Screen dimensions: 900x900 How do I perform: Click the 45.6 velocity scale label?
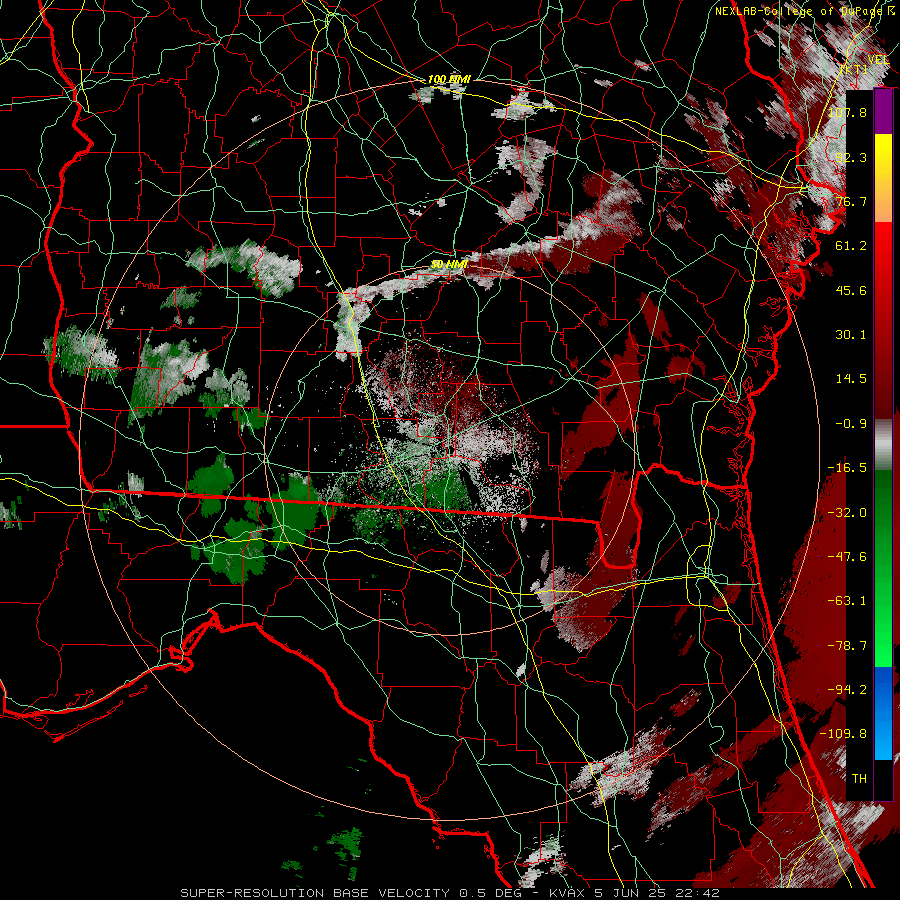click(851, 290)
